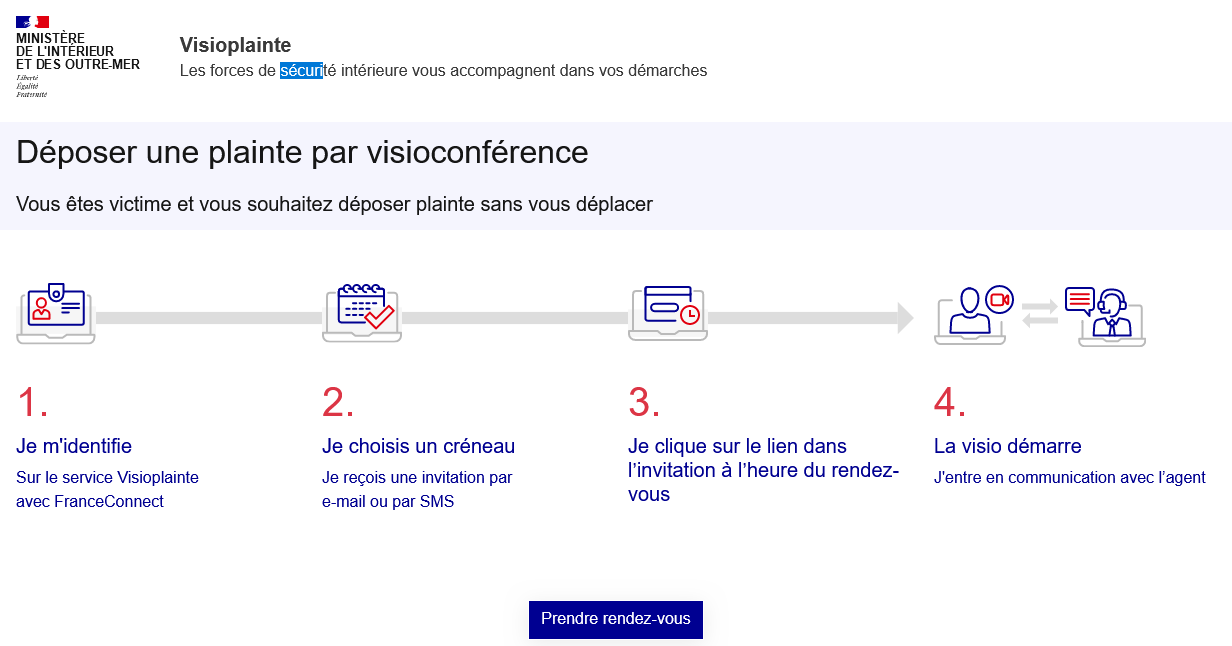Select the red step number 1
The width and height of the screenshot is (1232, 646).
[x=32, y=402]
